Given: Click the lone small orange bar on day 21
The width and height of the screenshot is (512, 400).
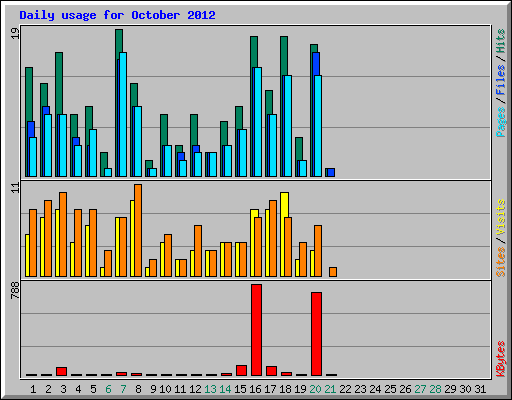Looking at the screenshot, I should coord(333,272).
